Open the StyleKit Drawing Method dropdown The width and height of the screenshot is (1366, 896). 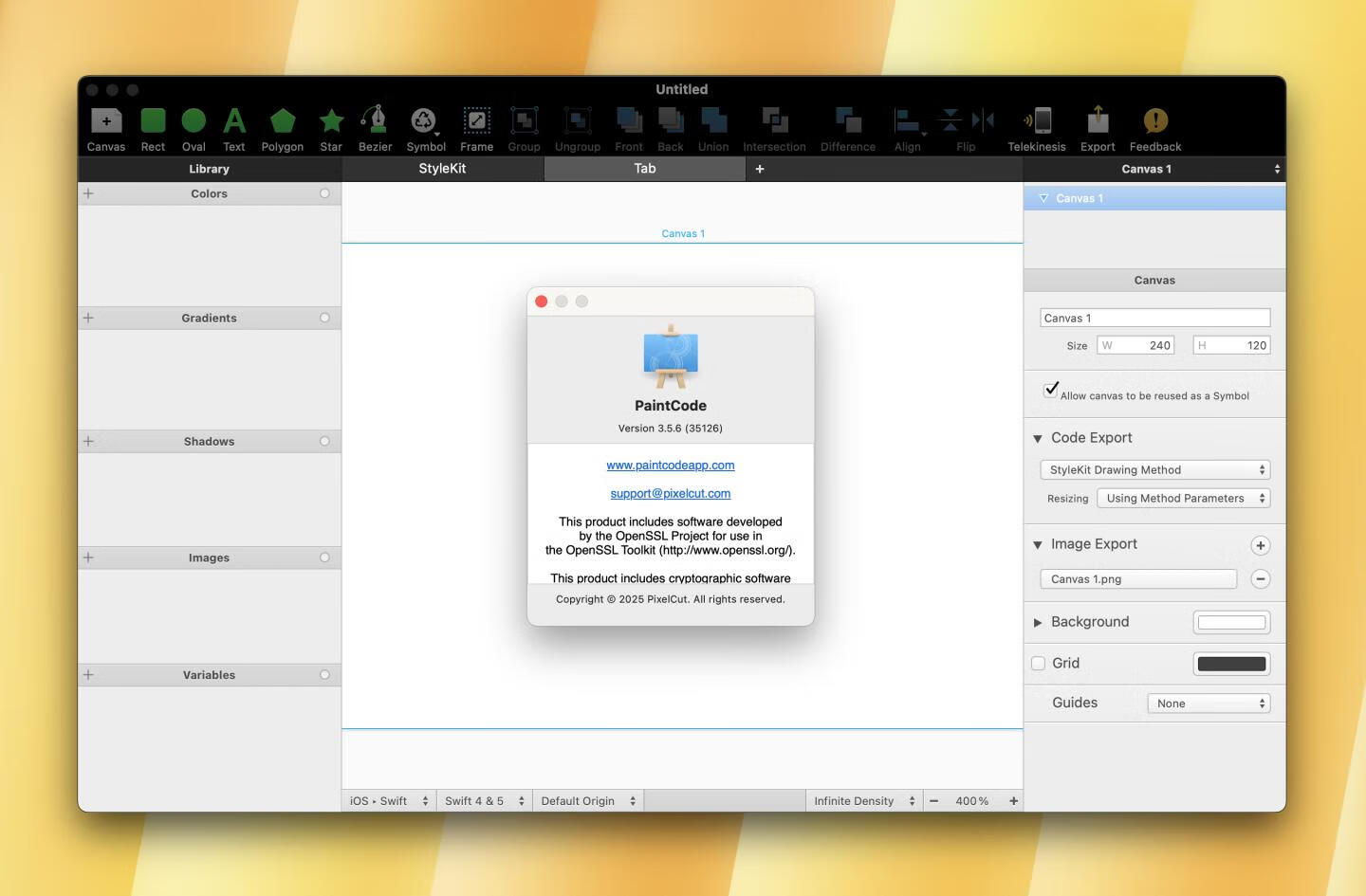click(1154, 469)
